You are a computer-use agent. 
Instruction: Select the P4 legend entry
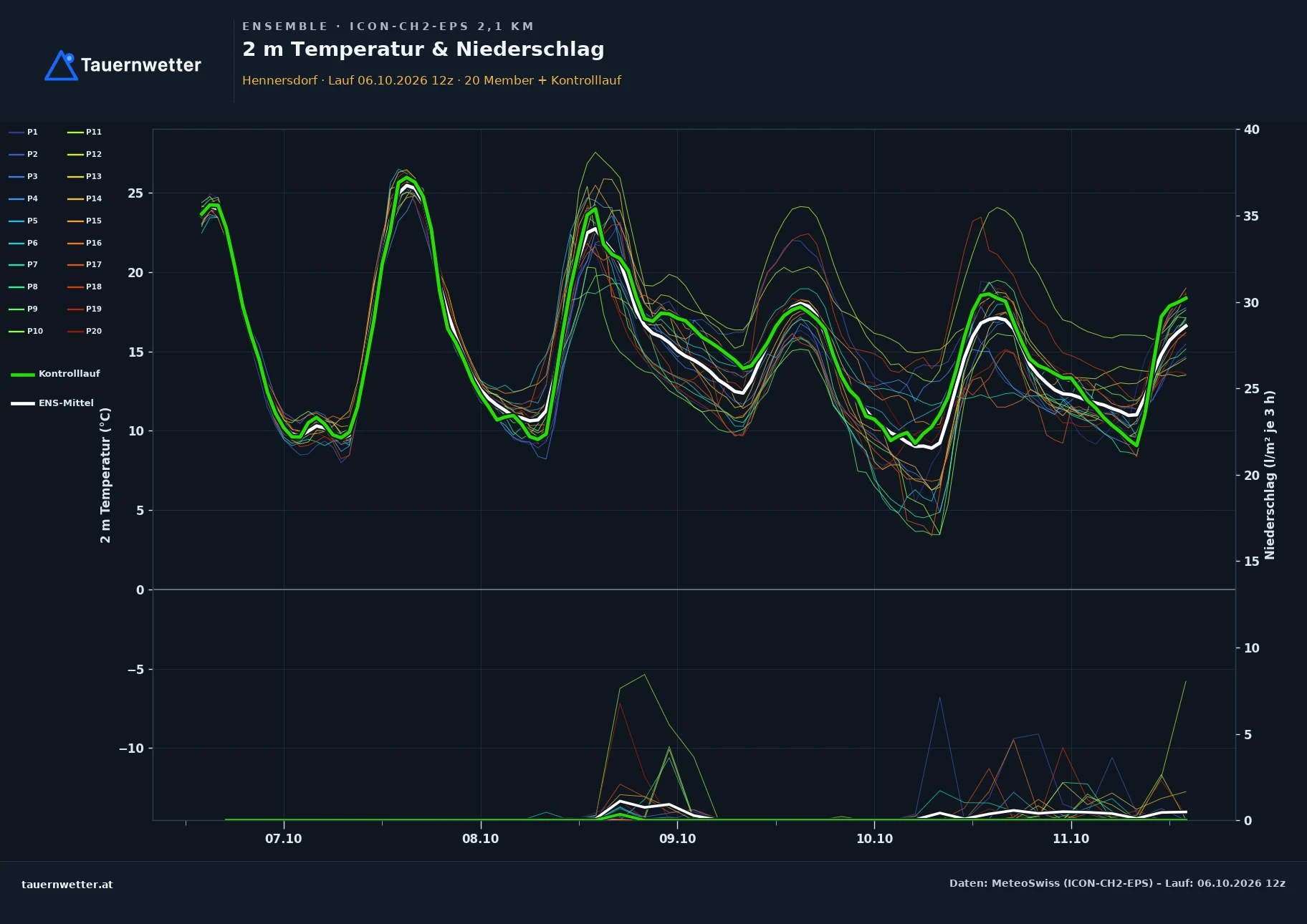(24, 199)
